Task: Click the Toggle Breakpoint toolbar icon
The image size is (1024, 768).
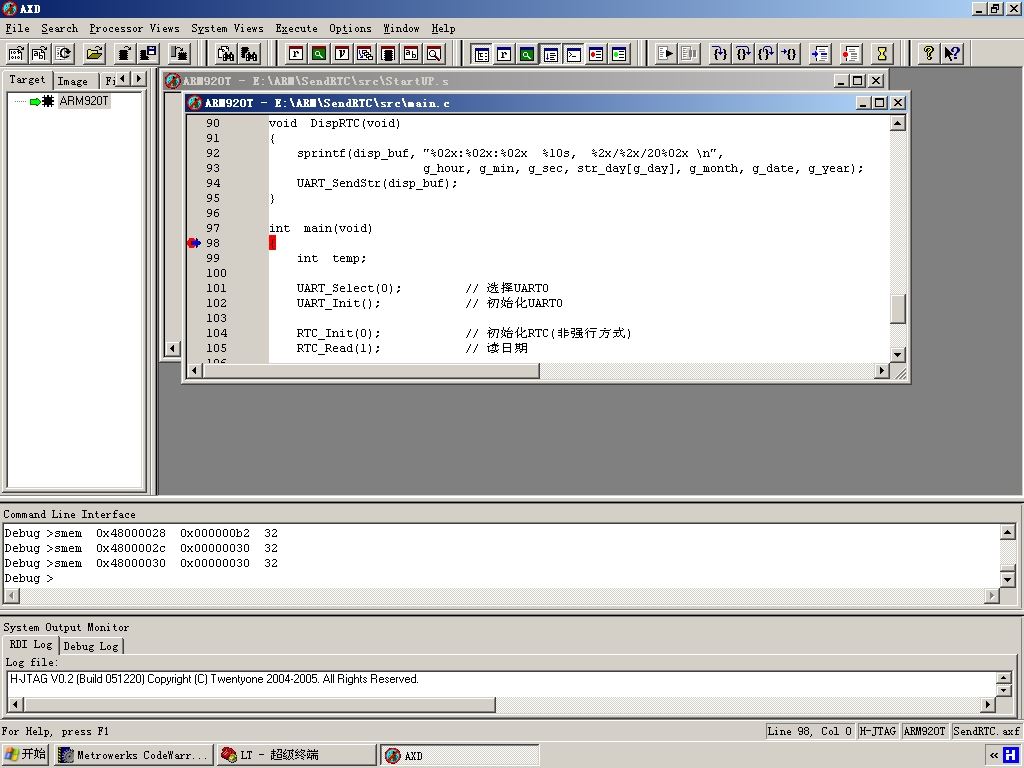Action: (x=850, y=54)
